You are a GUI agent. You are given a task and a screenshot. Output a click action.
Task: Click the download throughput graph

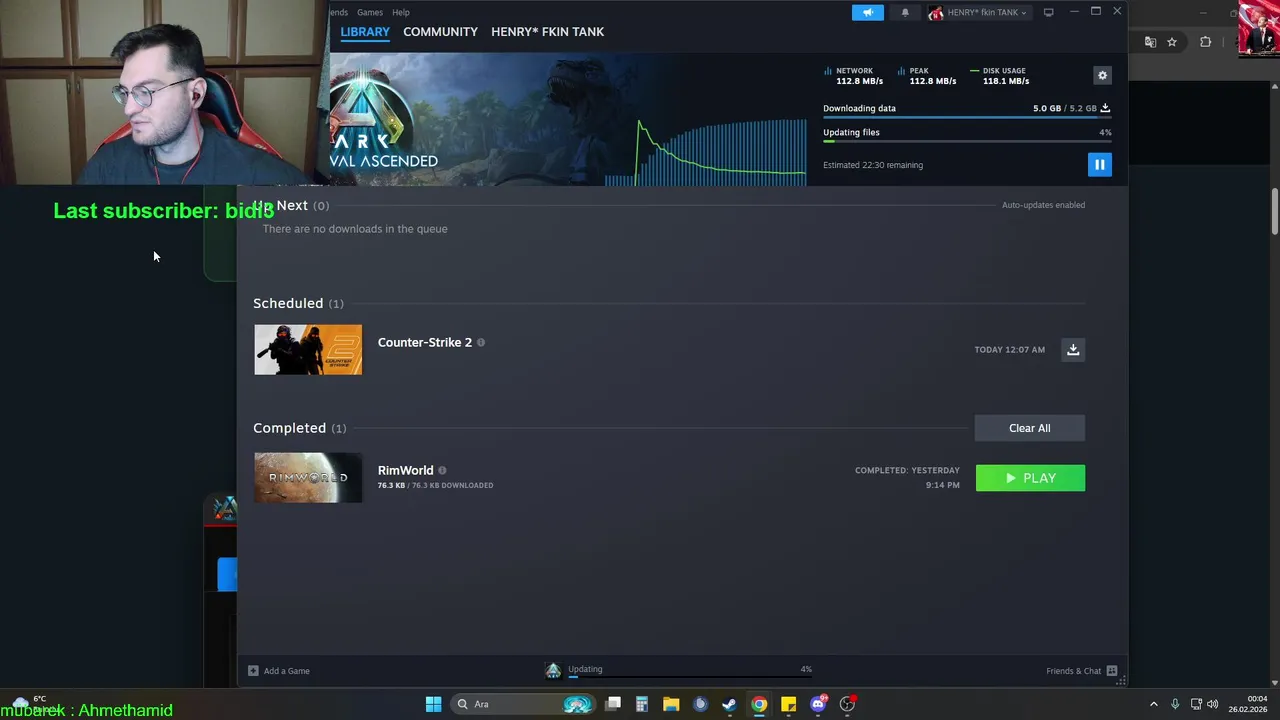click(705, 152)
